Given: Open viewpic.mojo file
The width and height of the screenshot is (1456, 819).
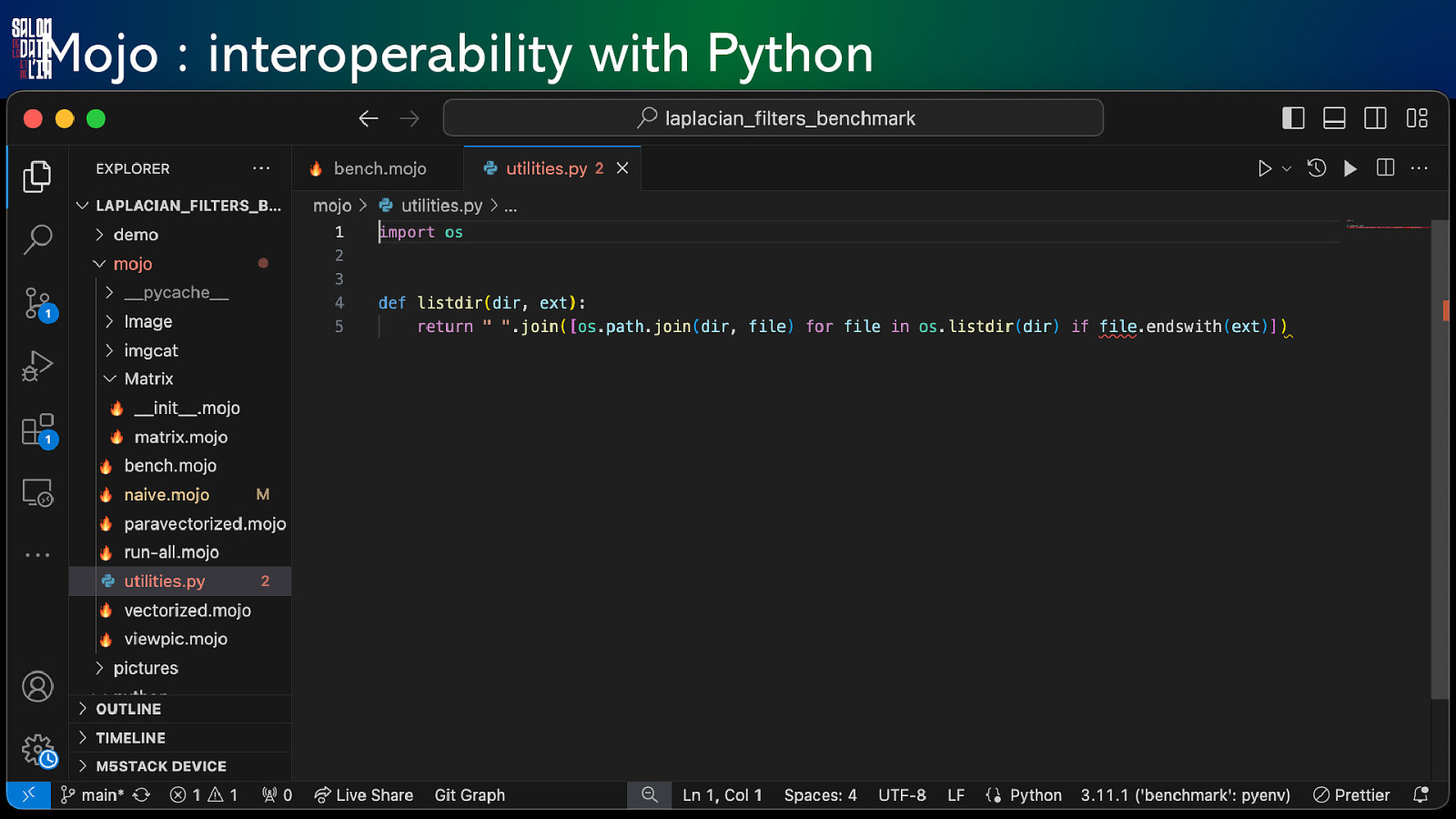Looking at the screenshot, I should [x=180, y=639].
